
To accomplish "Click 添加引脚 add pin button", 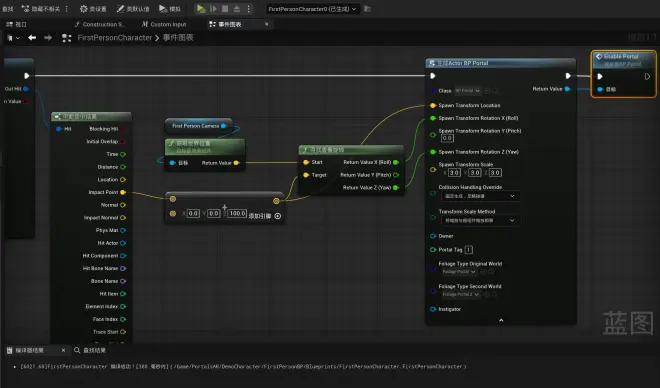I will pos(265,216).
